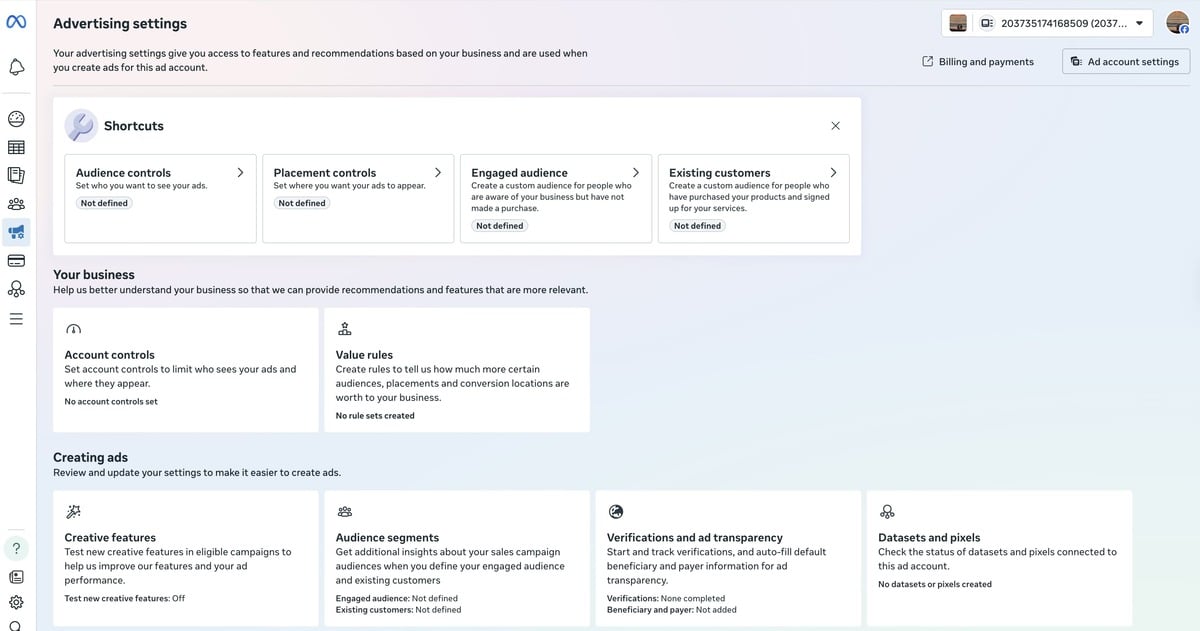
Task: Expand the Placement controls shortcut chevron
Action: [438, 173]
